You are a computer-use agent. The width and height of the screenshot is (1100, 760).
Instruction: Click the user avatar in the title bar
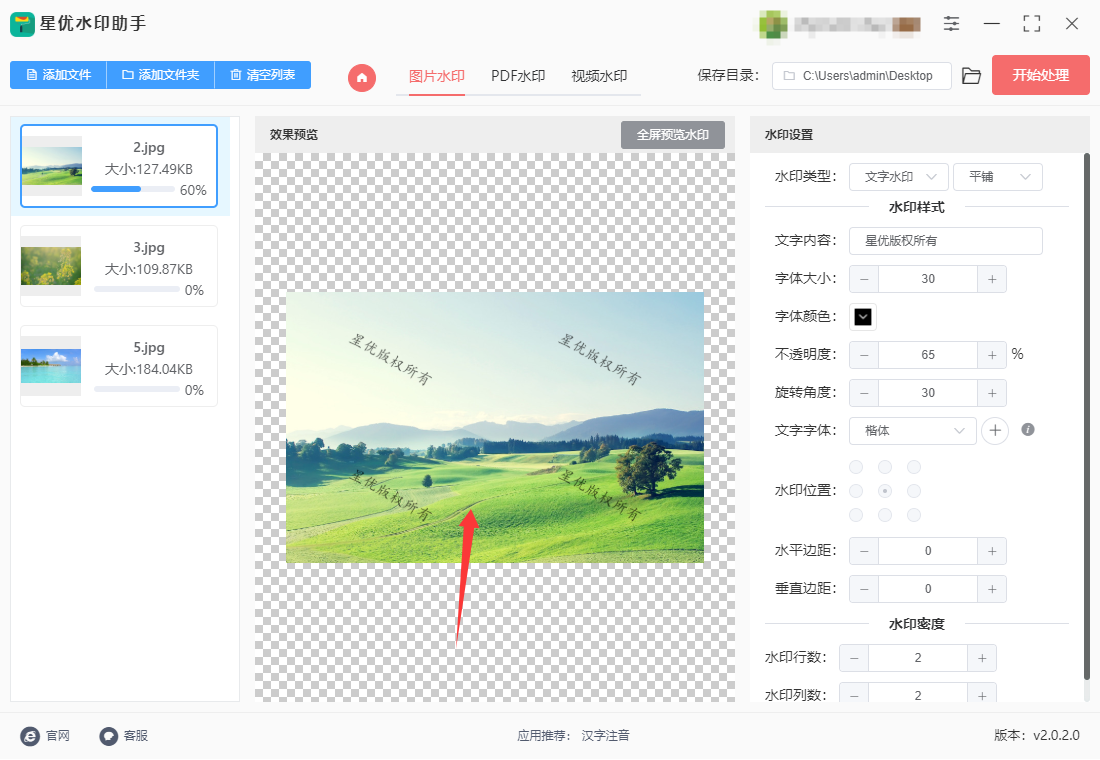click(773, 25)
